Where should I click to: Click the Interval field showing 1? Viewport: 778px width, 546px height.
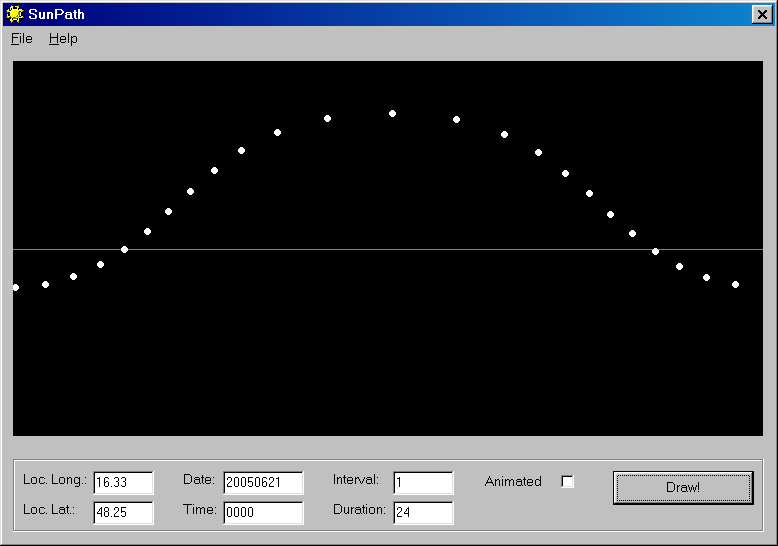(x=423, y=482)
